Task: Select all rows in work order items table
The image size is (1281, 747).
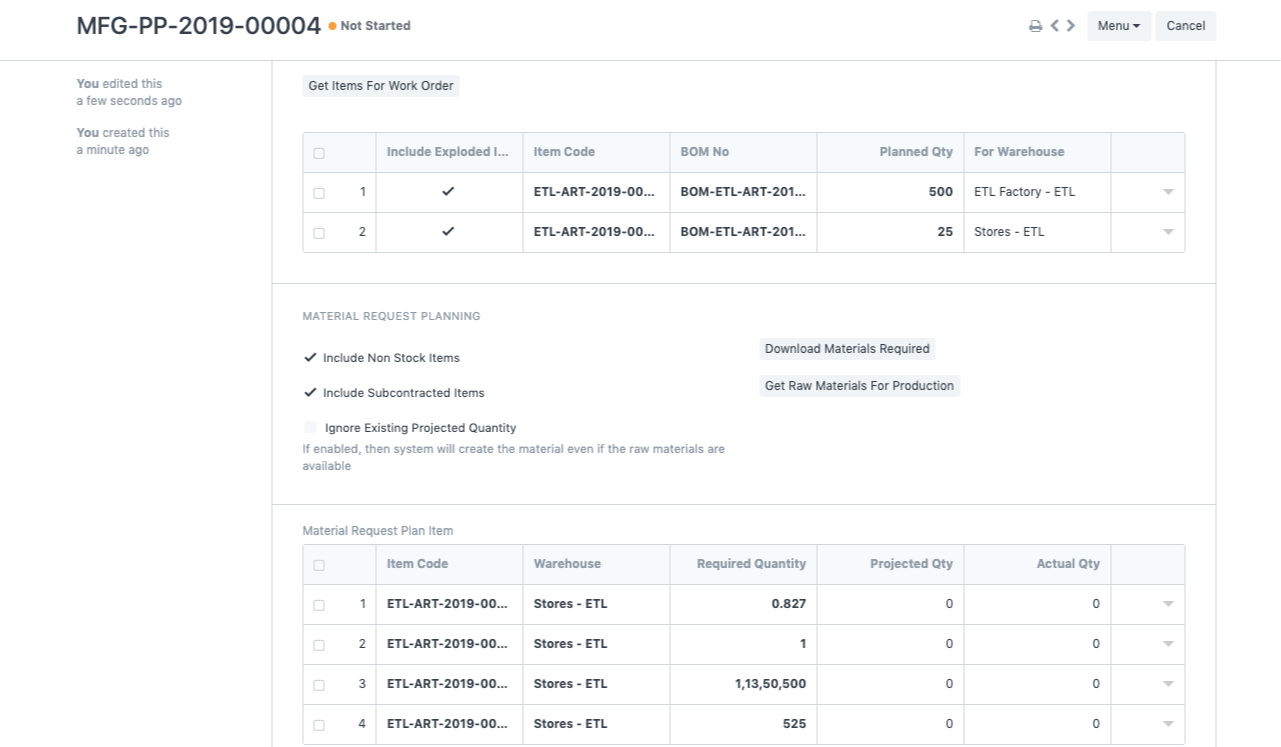Action: [319, 153]
